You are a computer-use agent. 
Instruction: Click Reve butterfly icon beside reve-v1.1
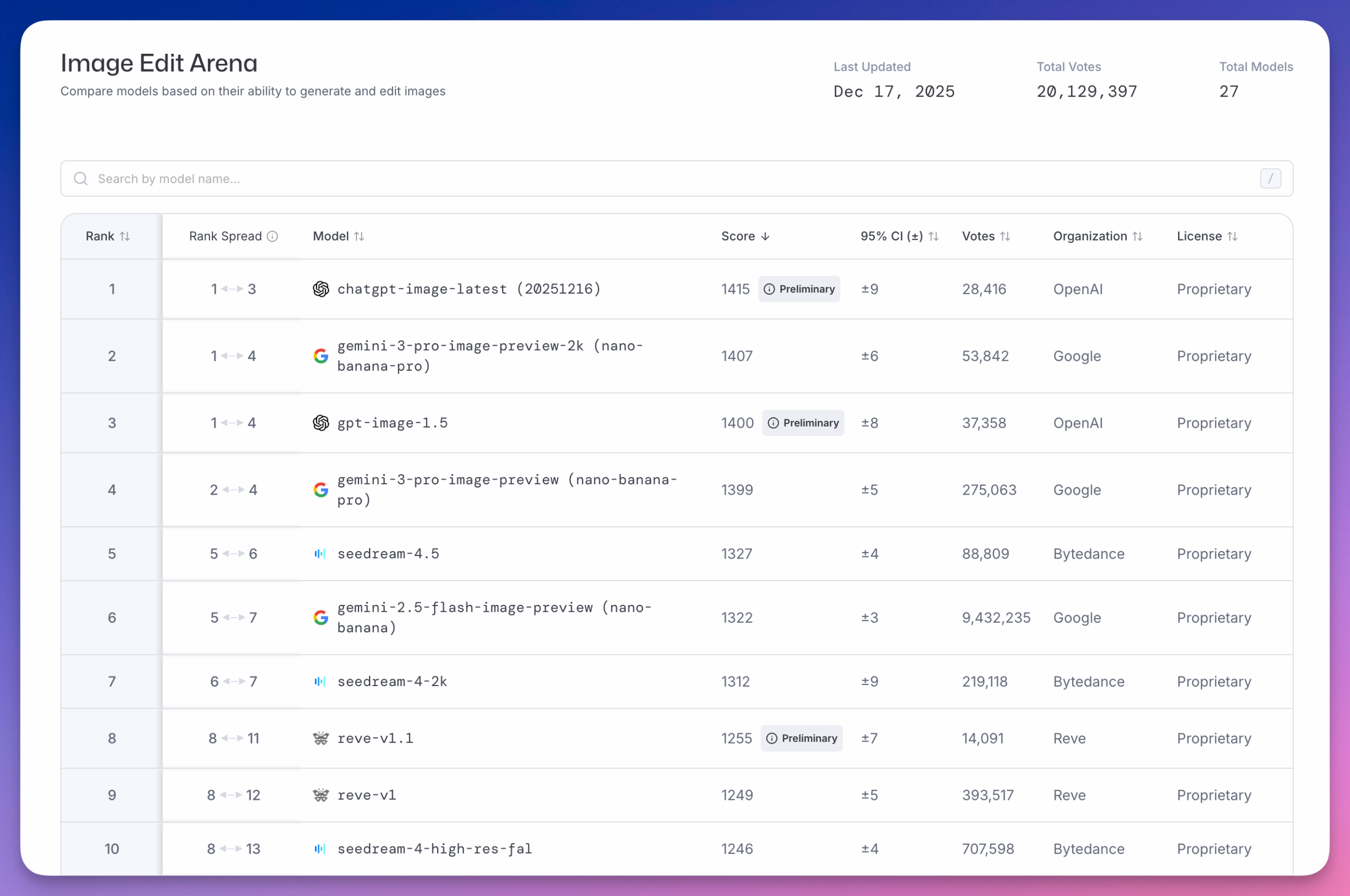321,738
